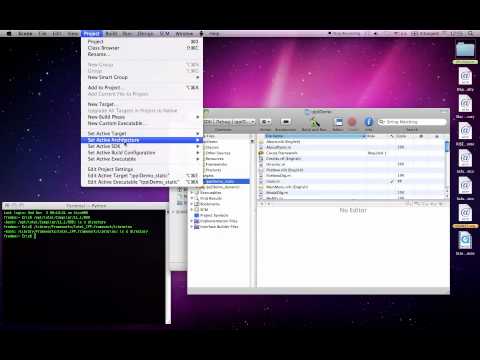The image size is (480, 360).
Task: Choose Add to Project menu entry
Action: (x=143, y=87)
